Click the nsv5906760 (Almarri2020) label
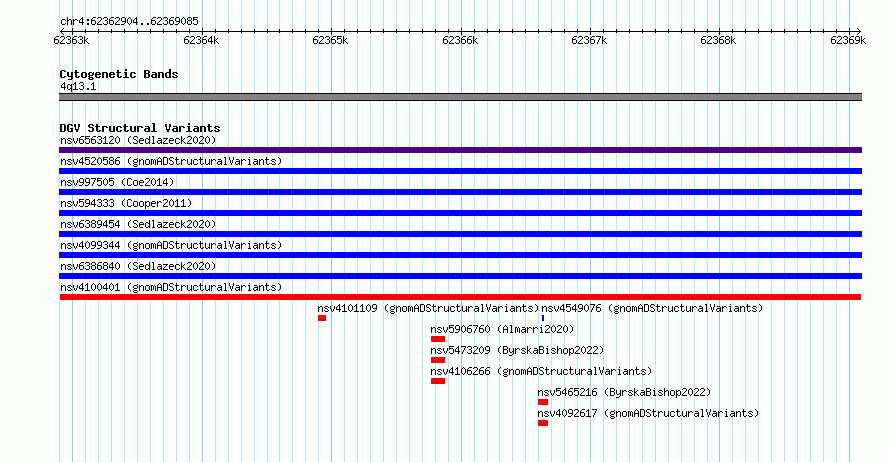 pos(502,329)
